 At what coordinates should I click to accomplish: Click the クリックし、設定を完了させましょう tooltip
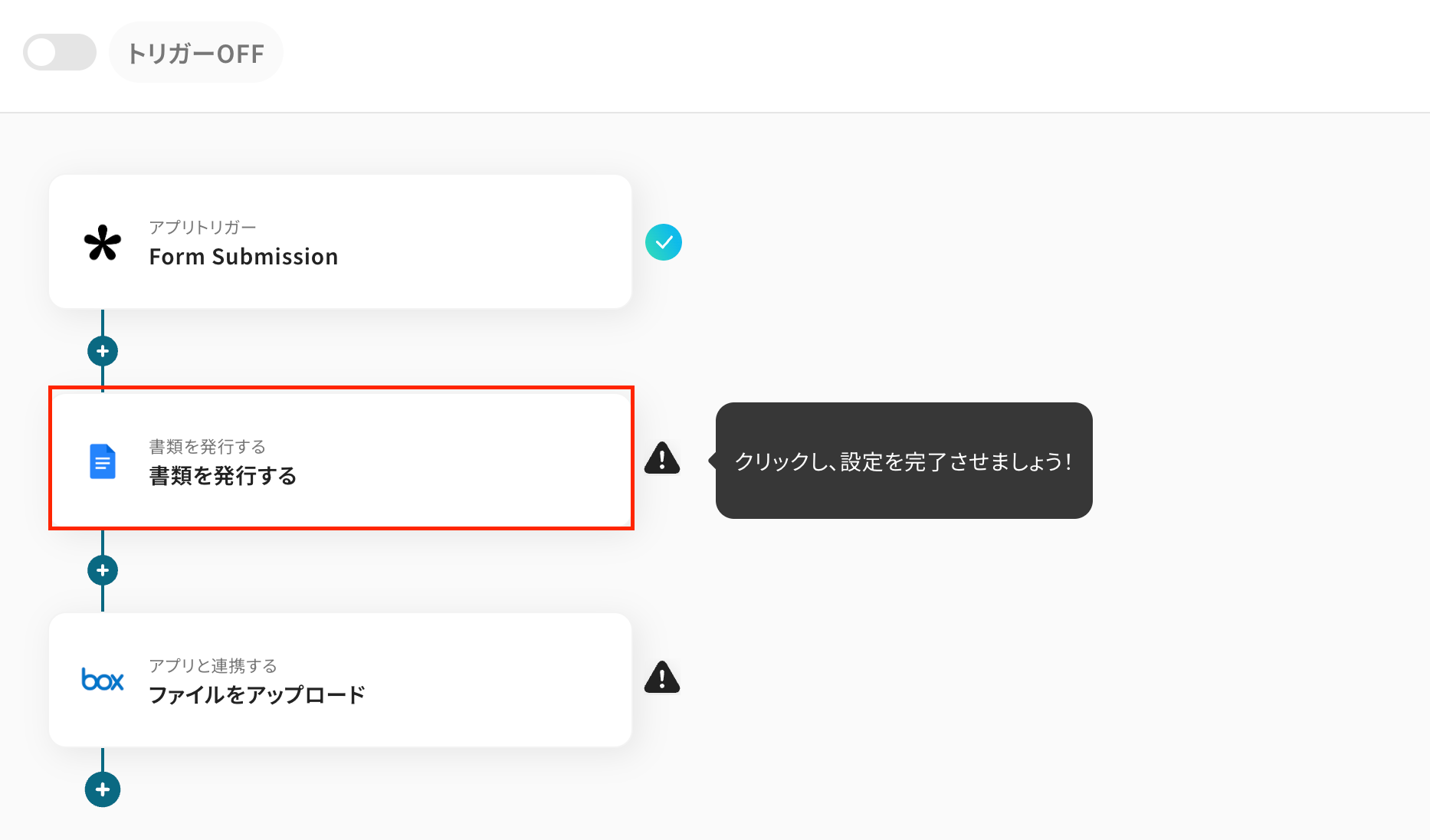tap(904, 461)
